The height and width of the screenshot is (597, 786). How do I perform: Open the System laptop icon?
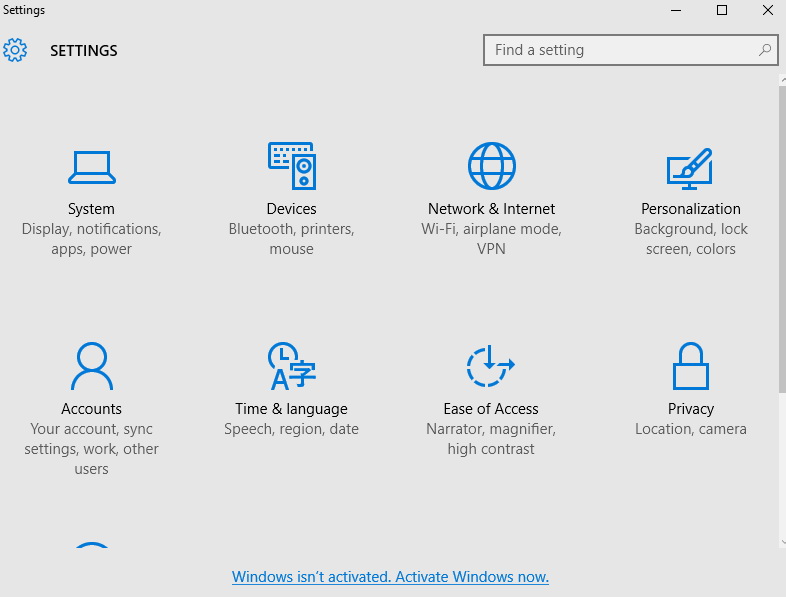[92, 167]
